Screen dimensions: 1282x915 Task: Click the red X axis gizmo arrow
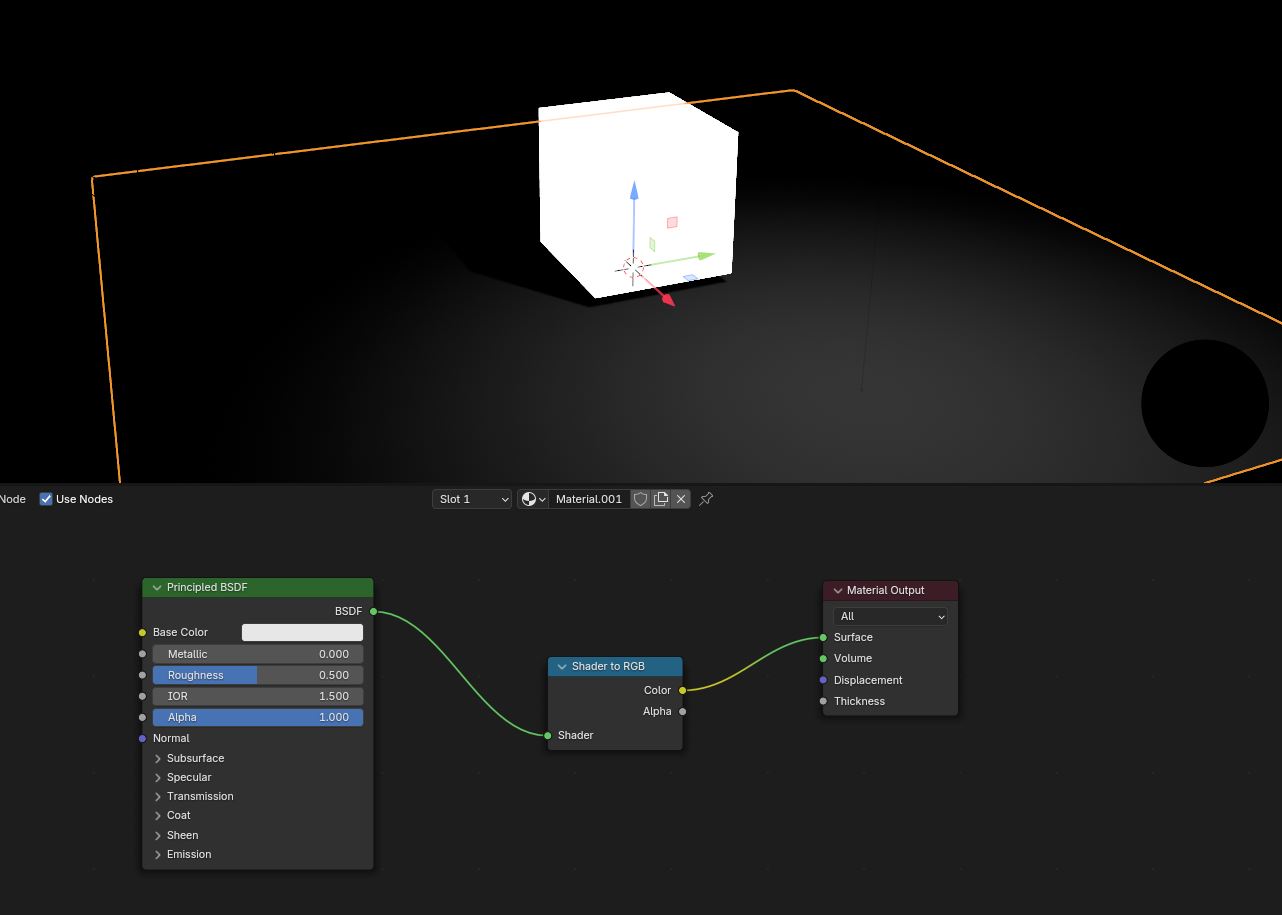pyautogui.click(x=667, y=299)
